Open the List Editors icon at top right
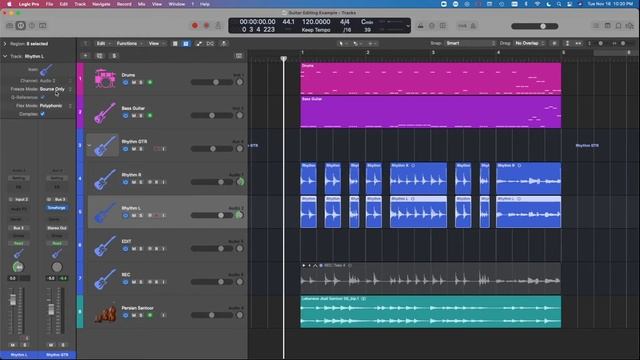This screenshot has height=360, width=640. [596, 26]
